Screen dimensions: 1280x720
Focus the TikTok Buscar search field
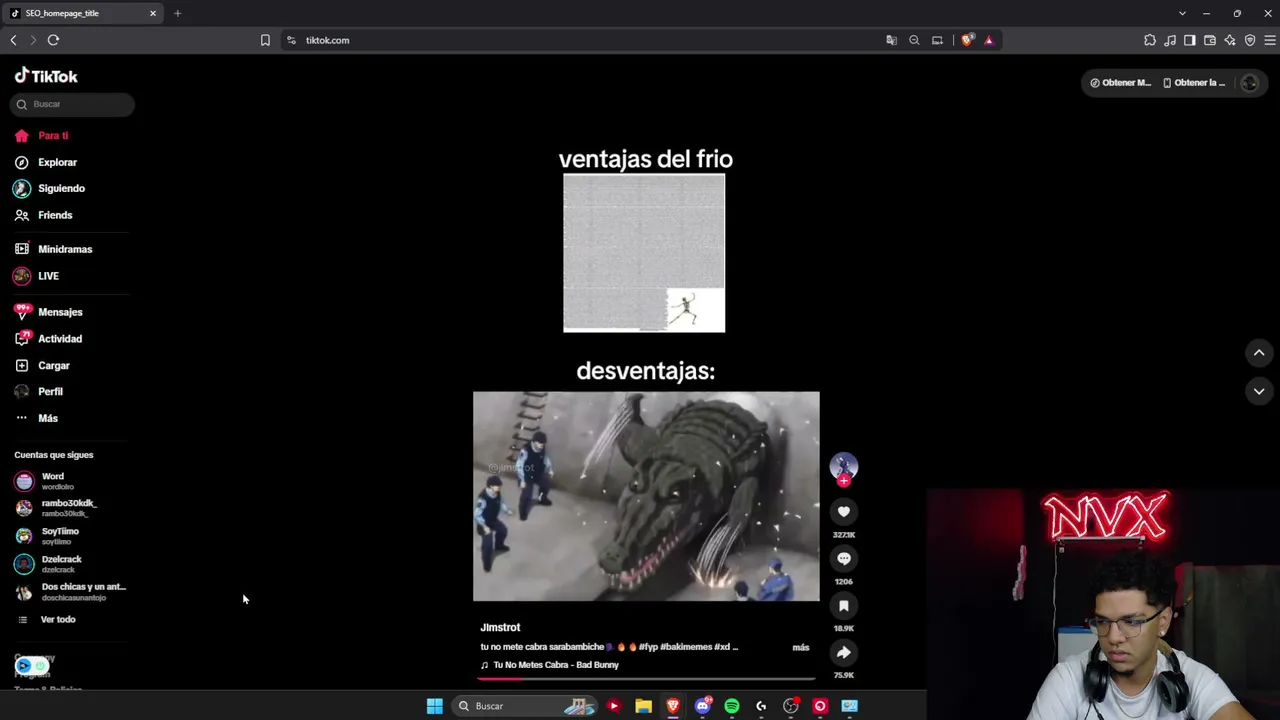[x=72, y=104]
